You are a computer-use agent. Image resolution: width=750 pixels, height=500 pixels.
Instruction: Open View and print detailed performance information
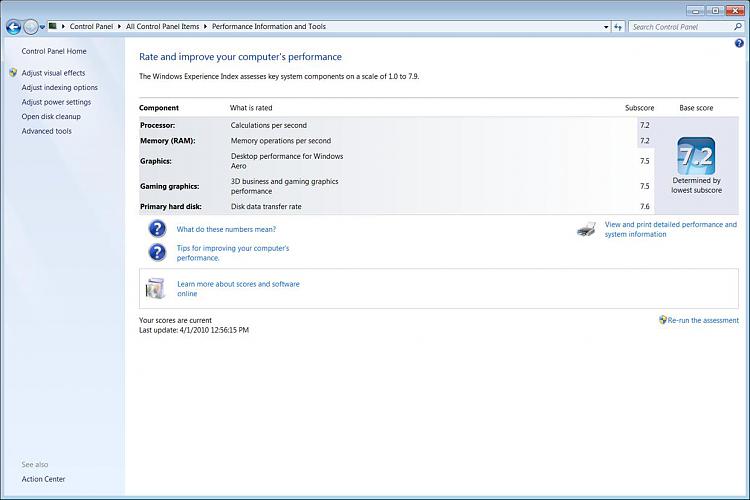point(671,229)
